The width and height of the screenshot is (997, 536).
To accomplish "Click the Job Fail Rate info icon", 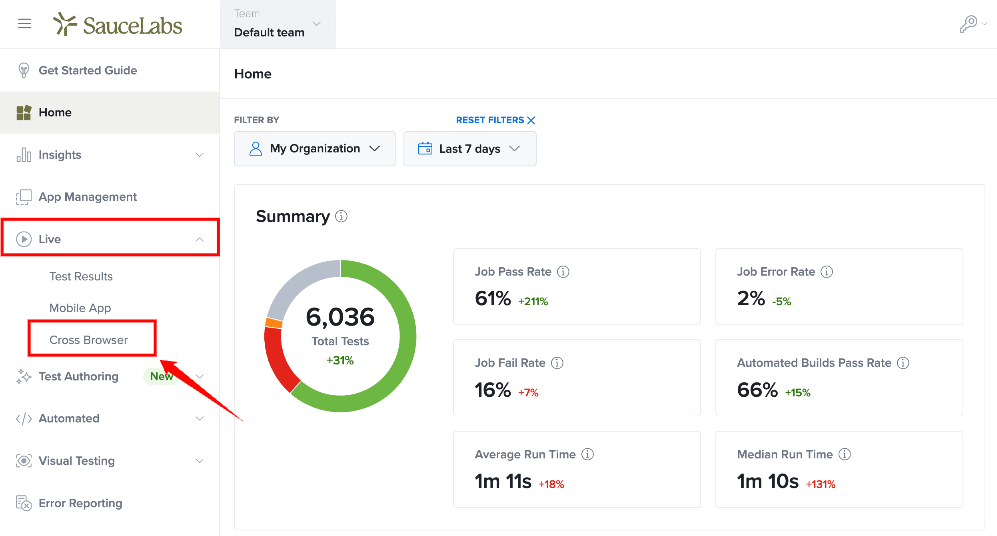I will pos(557,363).
